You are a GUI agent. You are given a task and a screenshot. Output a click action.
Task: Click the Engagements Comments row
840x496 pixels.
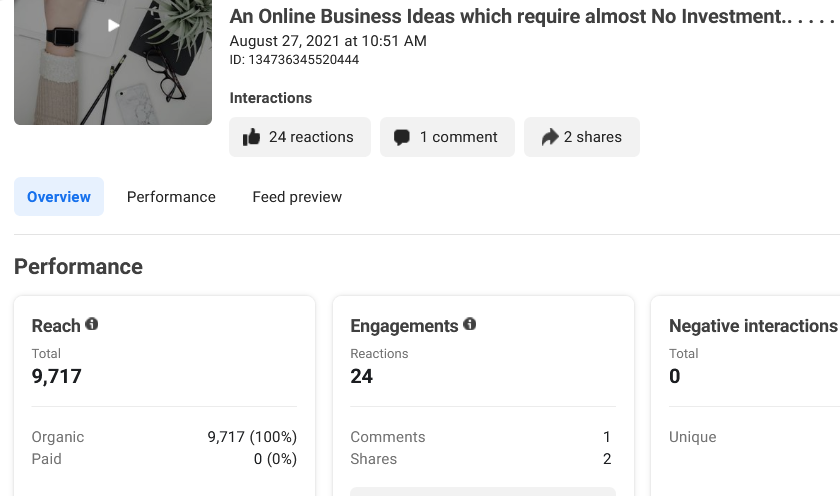pos(481,437)
